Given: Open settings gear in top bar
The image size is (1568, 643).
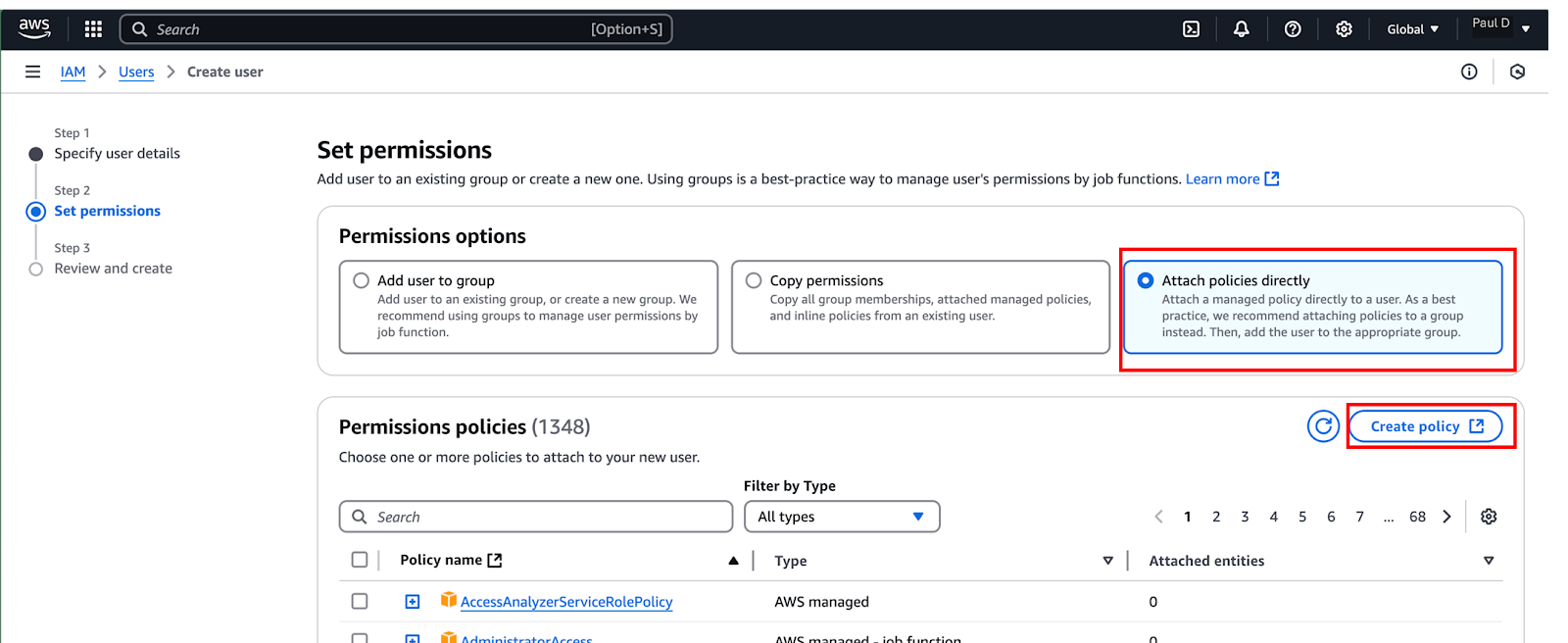Looking at the screenshot, I should tap(1344, 29).
